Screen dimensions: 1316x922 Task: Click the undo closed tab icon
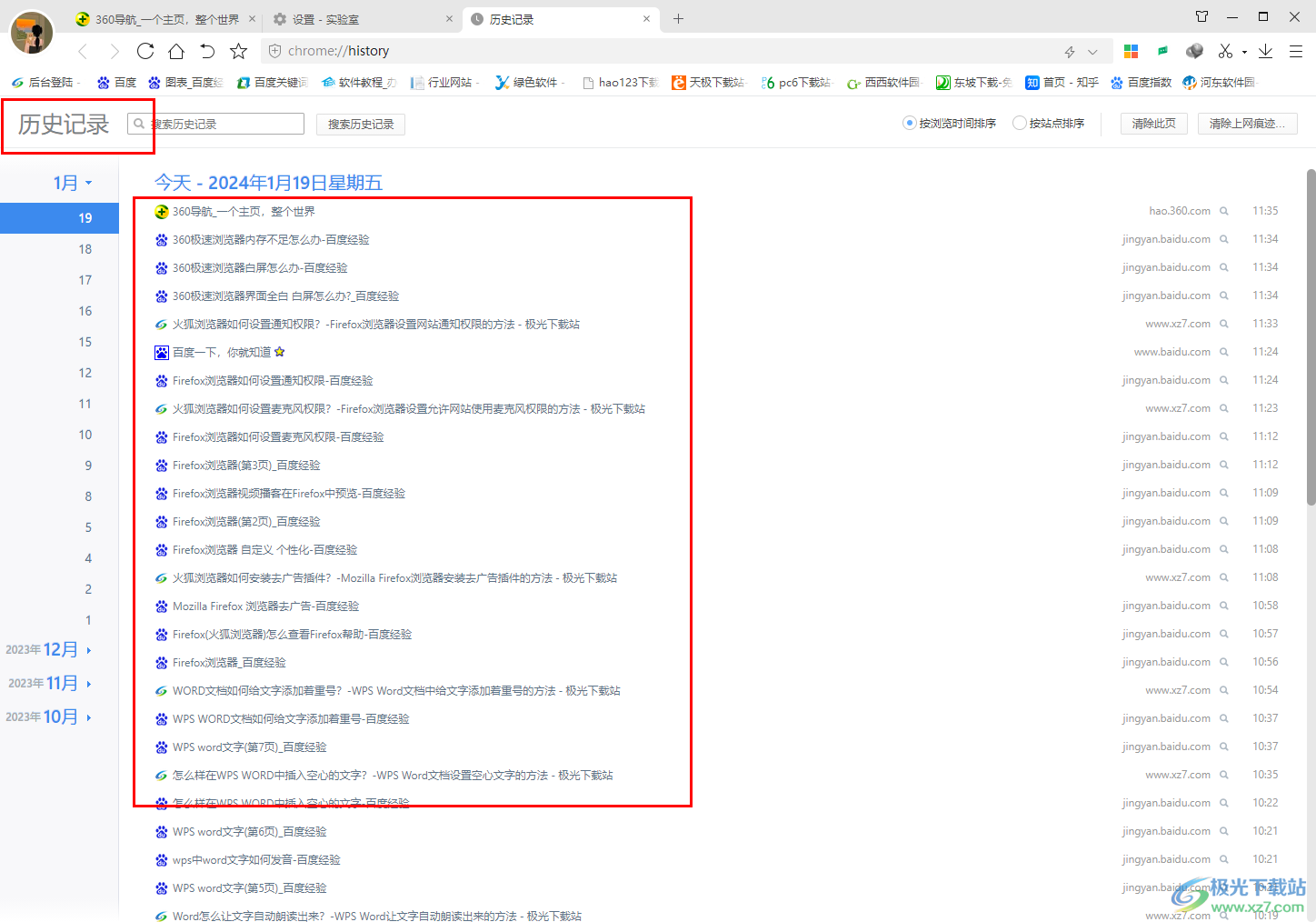pyautogui.click(x=207, y=51)
